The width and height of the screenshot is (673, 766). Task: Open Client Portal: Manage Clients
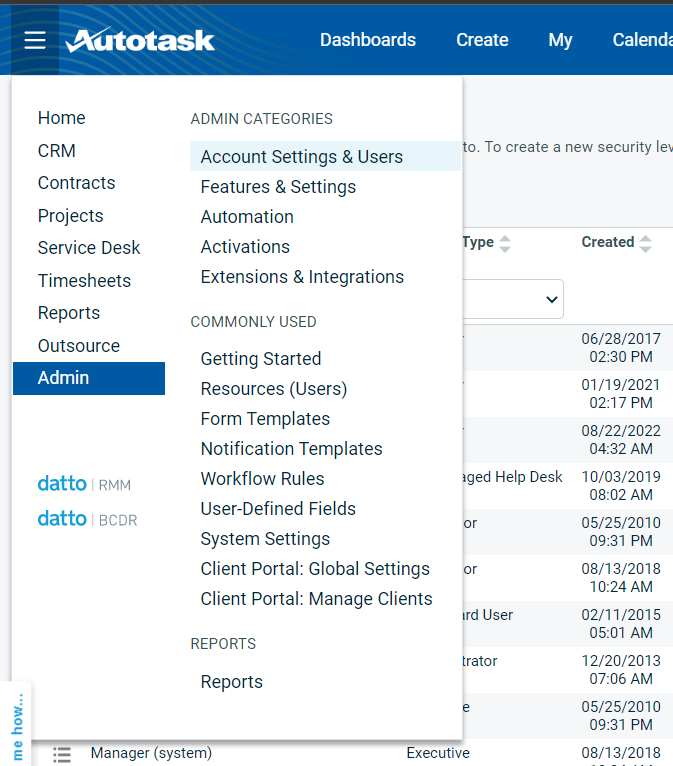316,599
